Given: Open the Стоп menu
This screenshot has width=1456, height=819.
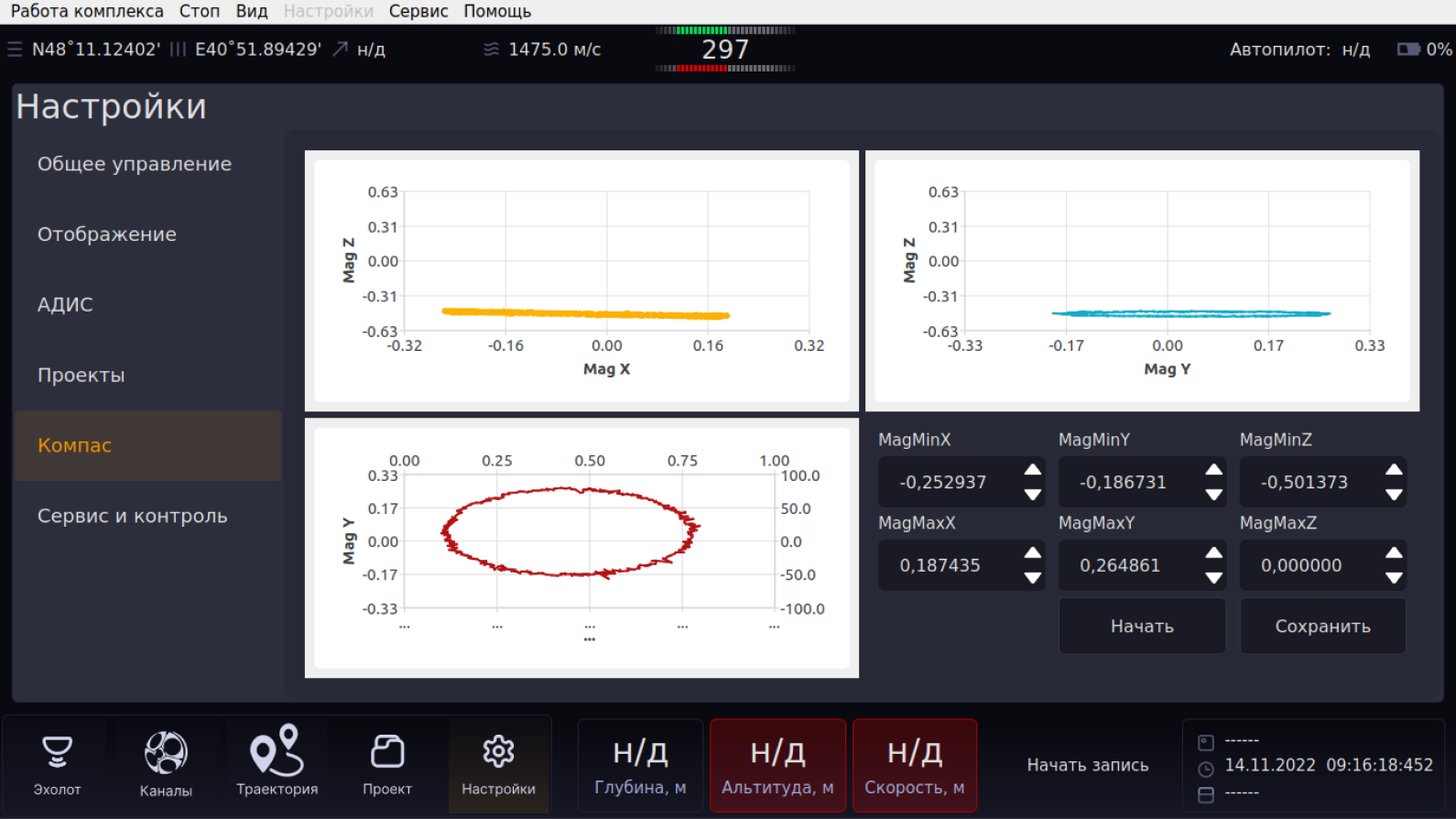Looking at the screenshot, I should click(x=200, y=12).
